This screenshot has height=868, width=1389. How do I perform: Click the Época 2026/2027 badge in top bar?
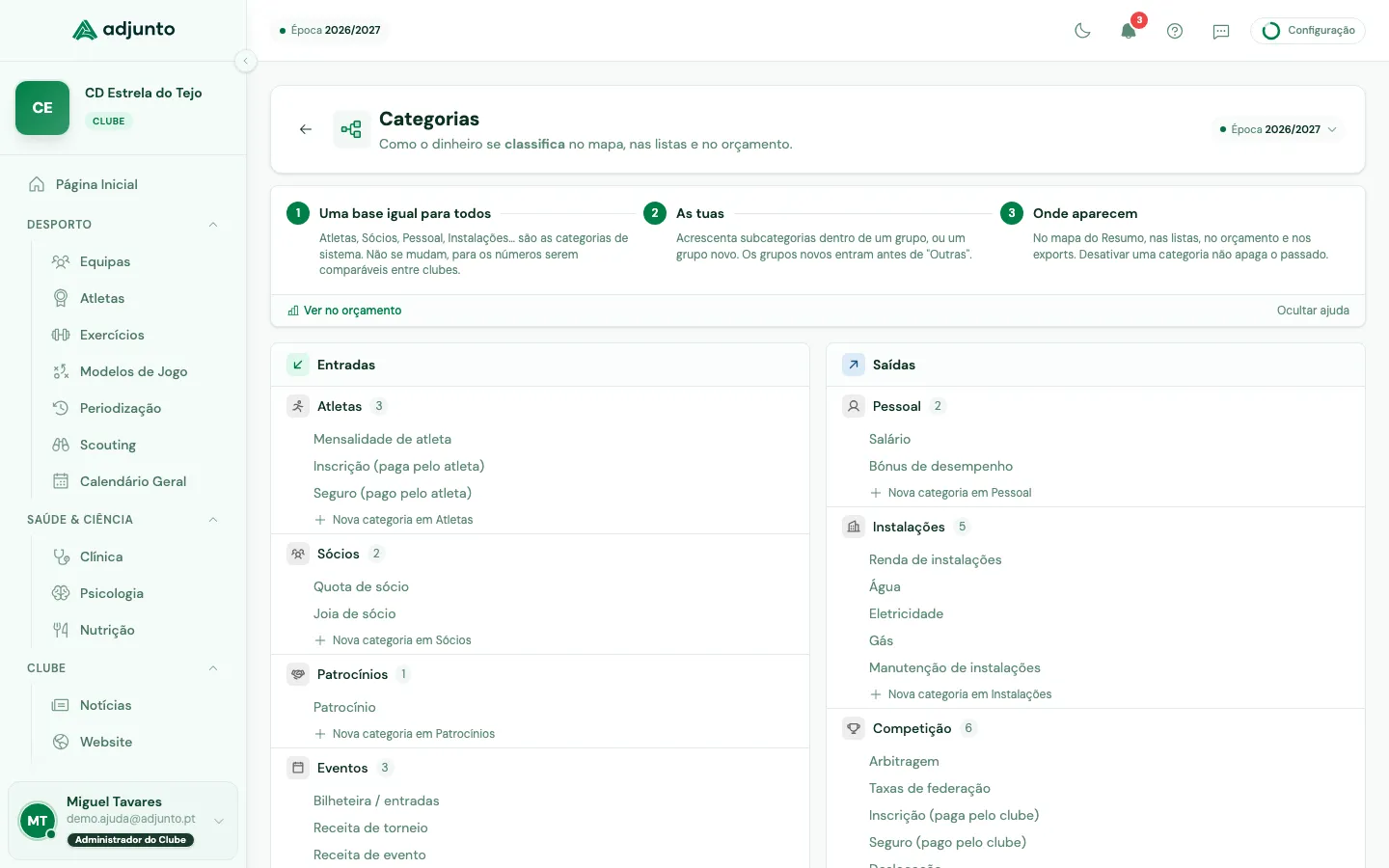pyautogui.click(x=331, y=31)
